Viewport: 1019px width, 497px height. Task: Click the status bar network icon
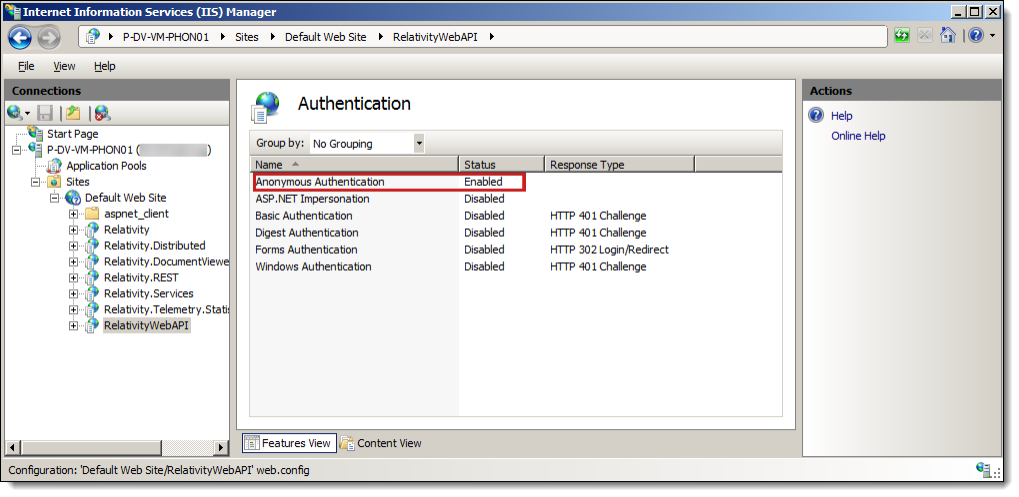coord(985,469)
